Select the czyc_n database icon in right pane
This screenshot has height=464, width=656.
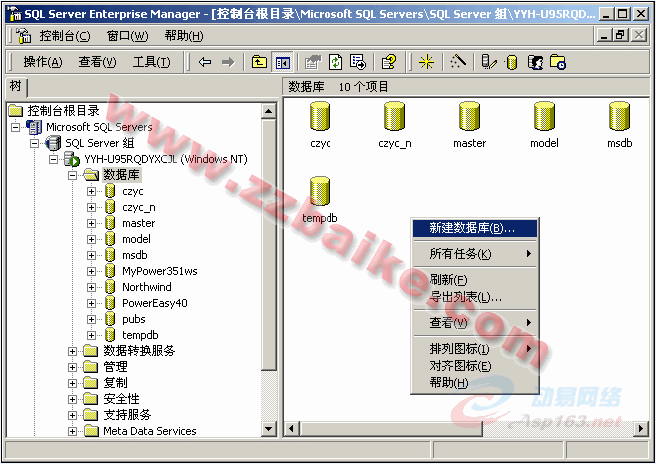click(395, 116)
